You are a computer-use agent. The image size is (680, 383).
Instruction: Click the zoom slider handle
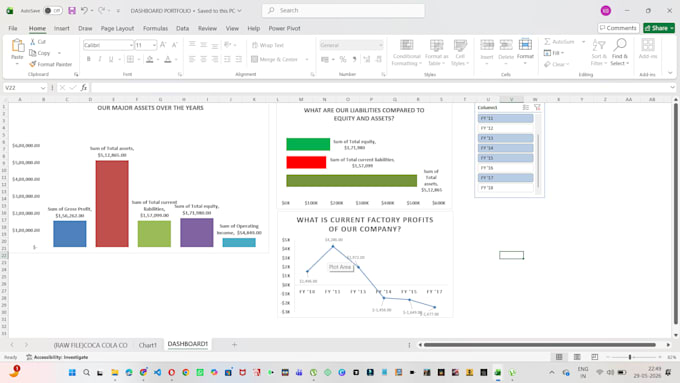coord(630,357)
